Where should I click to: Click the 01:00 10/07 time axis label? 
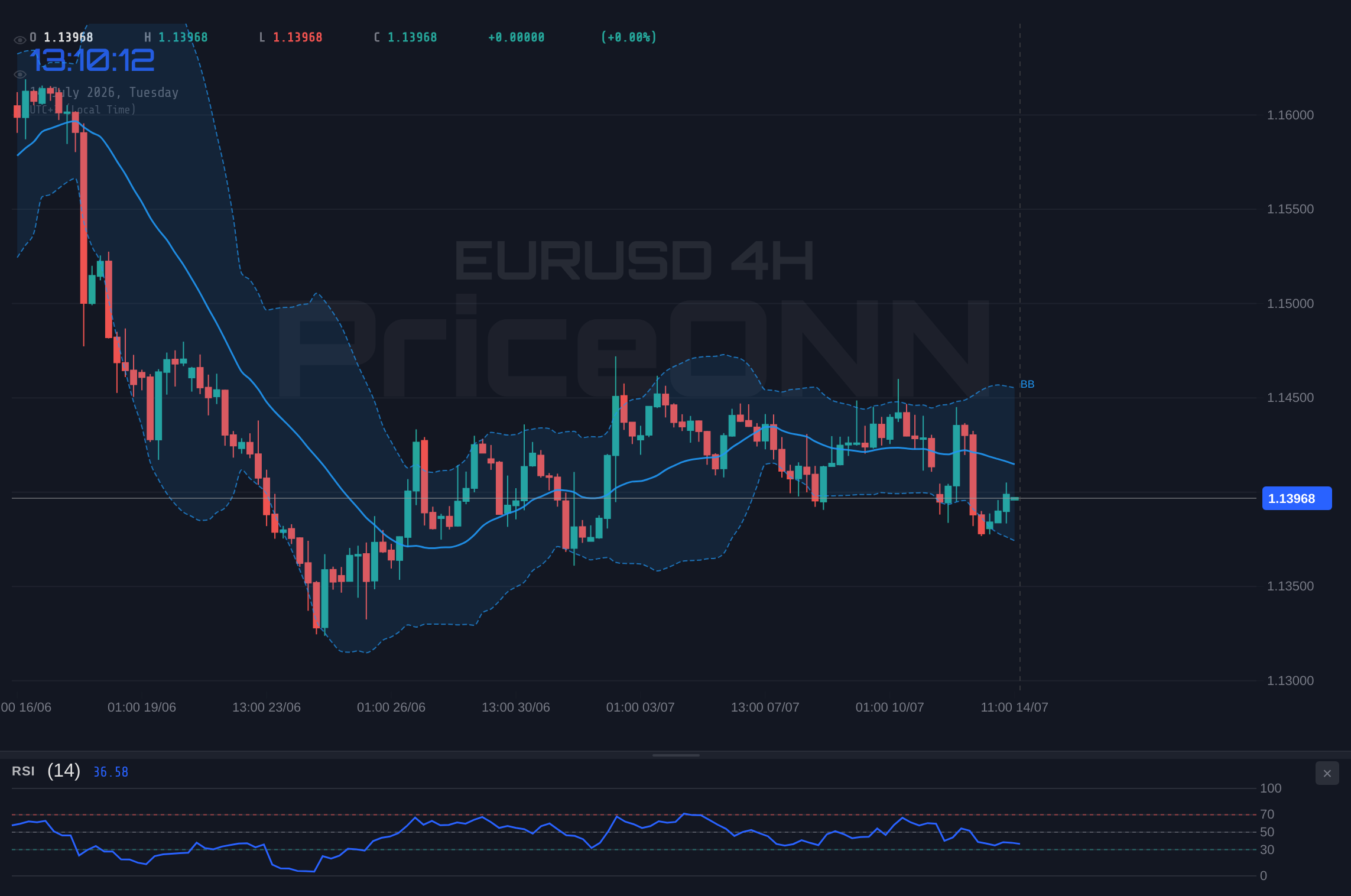pos(890,707)
